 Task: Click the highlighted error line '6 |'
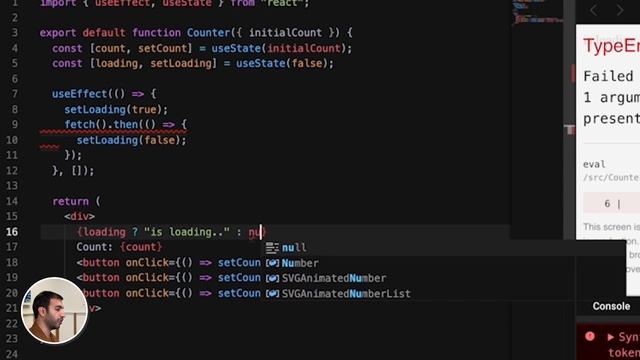coord(611,203)
